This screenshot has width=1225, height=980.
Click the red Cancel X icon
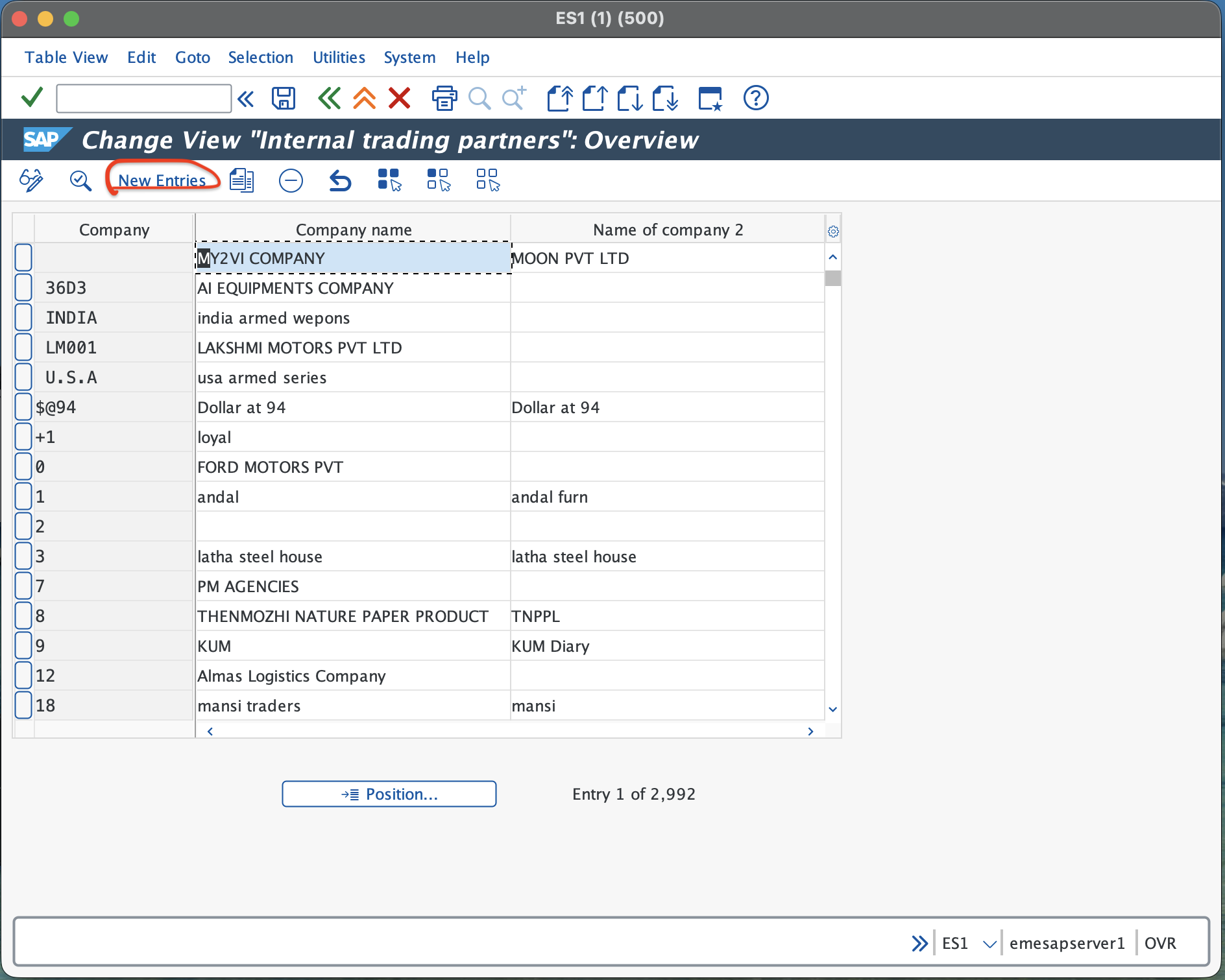point(400,99)
